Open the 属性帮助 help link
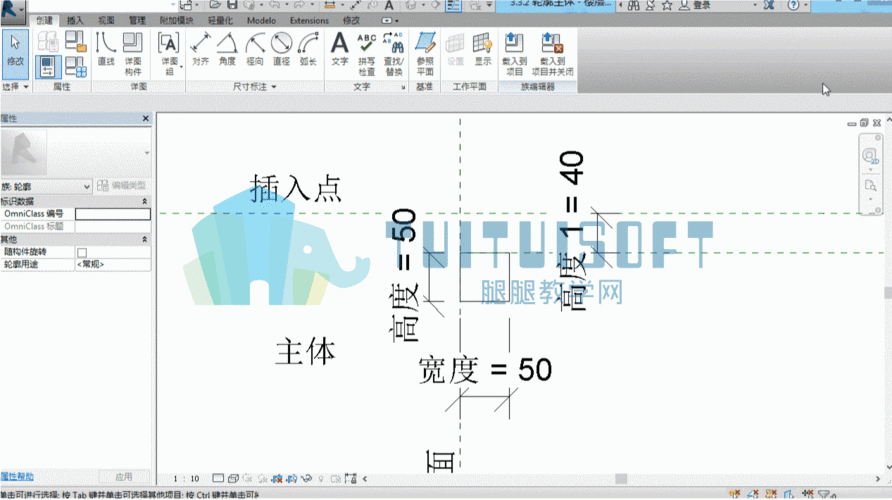 pos(17,477)
